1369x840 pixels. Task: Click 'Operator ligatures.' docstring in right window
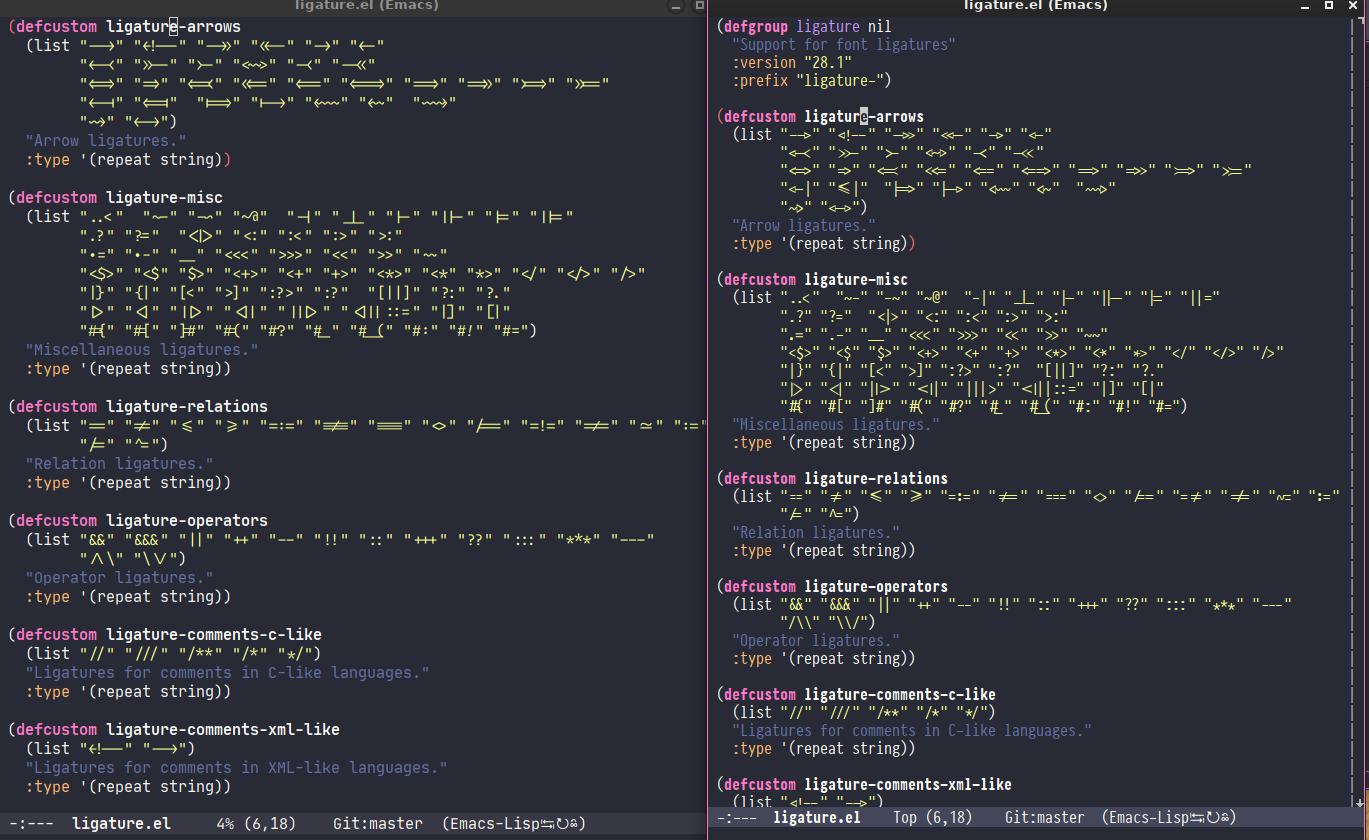[x=816, y=640]
